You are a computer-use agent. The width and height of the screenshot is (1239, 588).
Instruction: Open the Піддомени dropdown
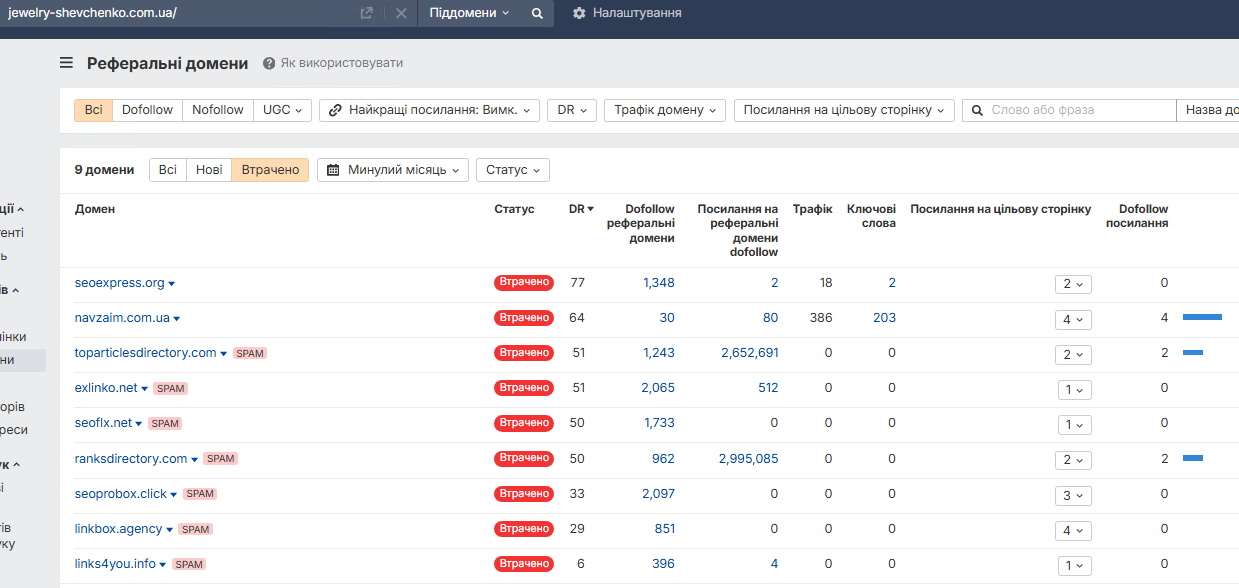(469, 13)
